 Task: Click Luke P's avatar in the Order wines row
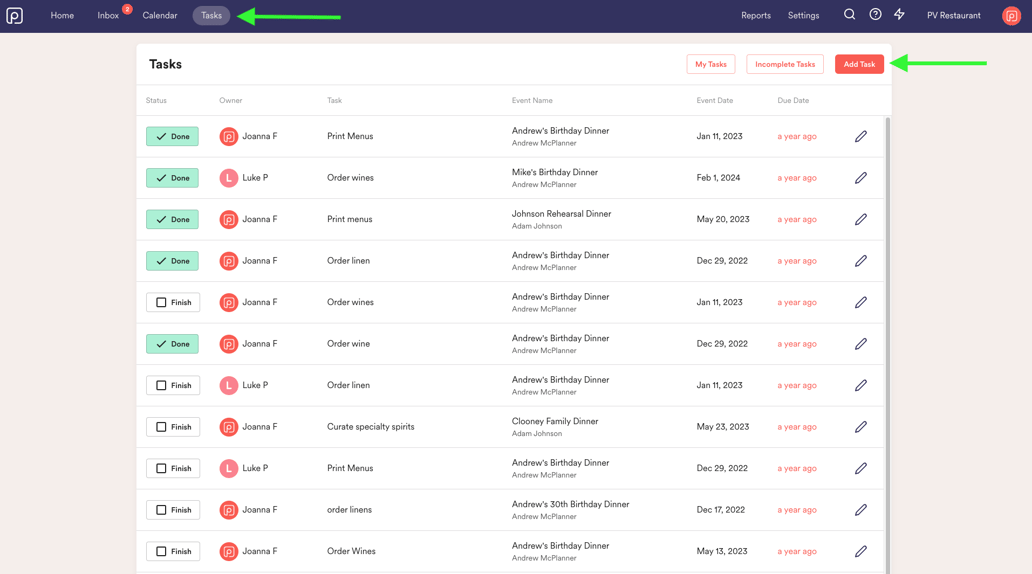point(228,178)
